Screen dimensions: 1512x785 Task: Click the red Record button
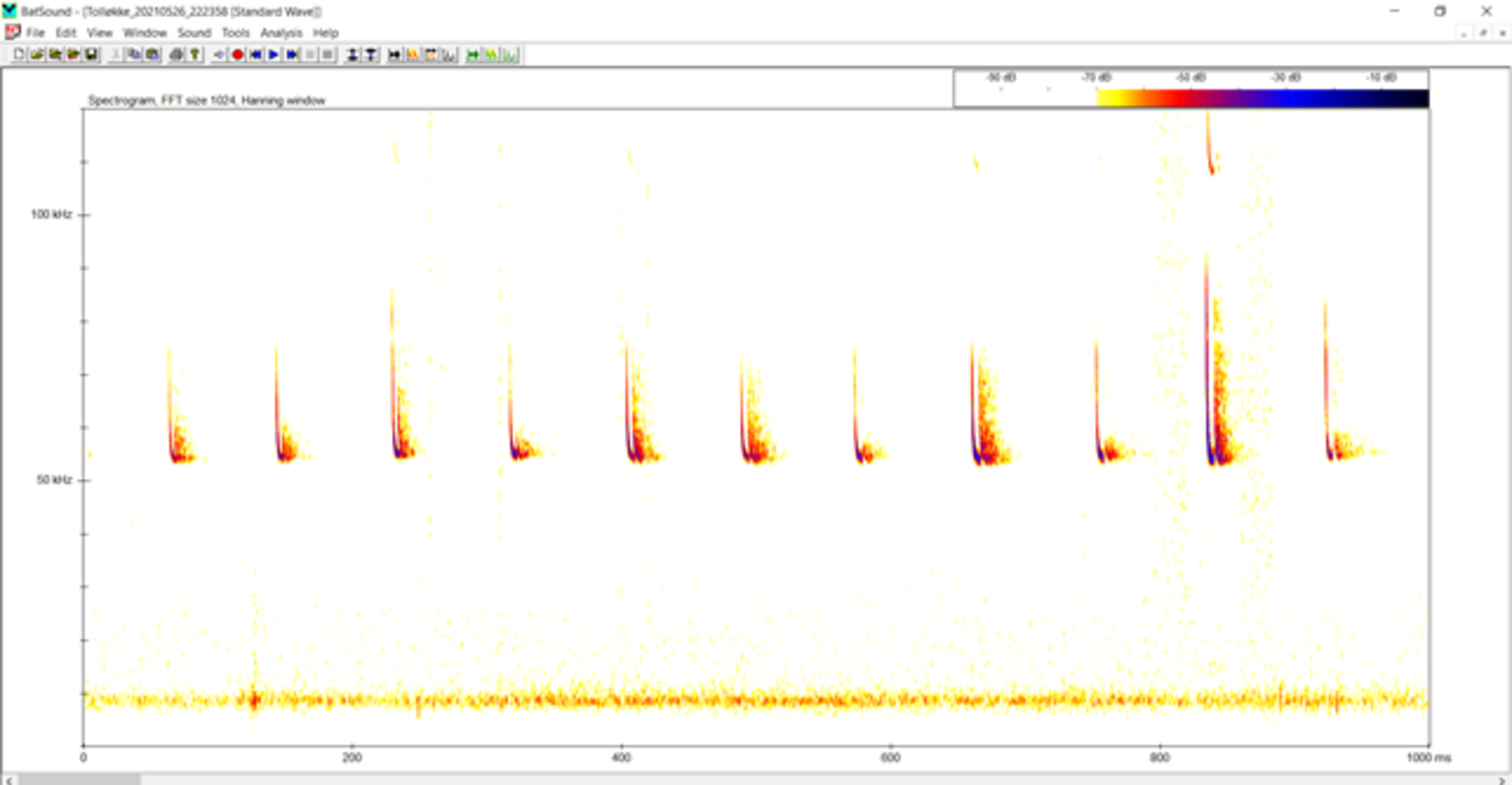tap(237, 55)
